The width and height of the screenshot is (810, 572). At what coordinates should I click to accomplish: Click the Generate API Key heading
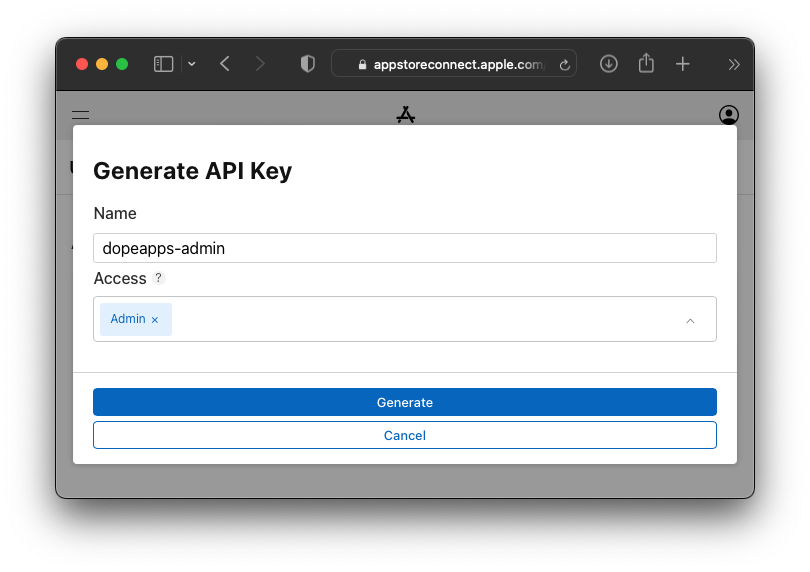(193, 171)
